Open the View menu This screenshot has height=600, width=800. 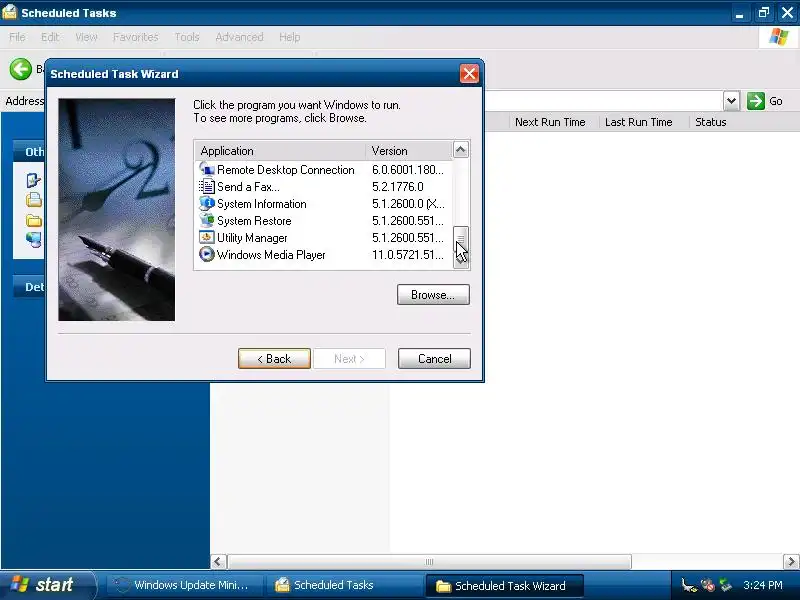86,37
